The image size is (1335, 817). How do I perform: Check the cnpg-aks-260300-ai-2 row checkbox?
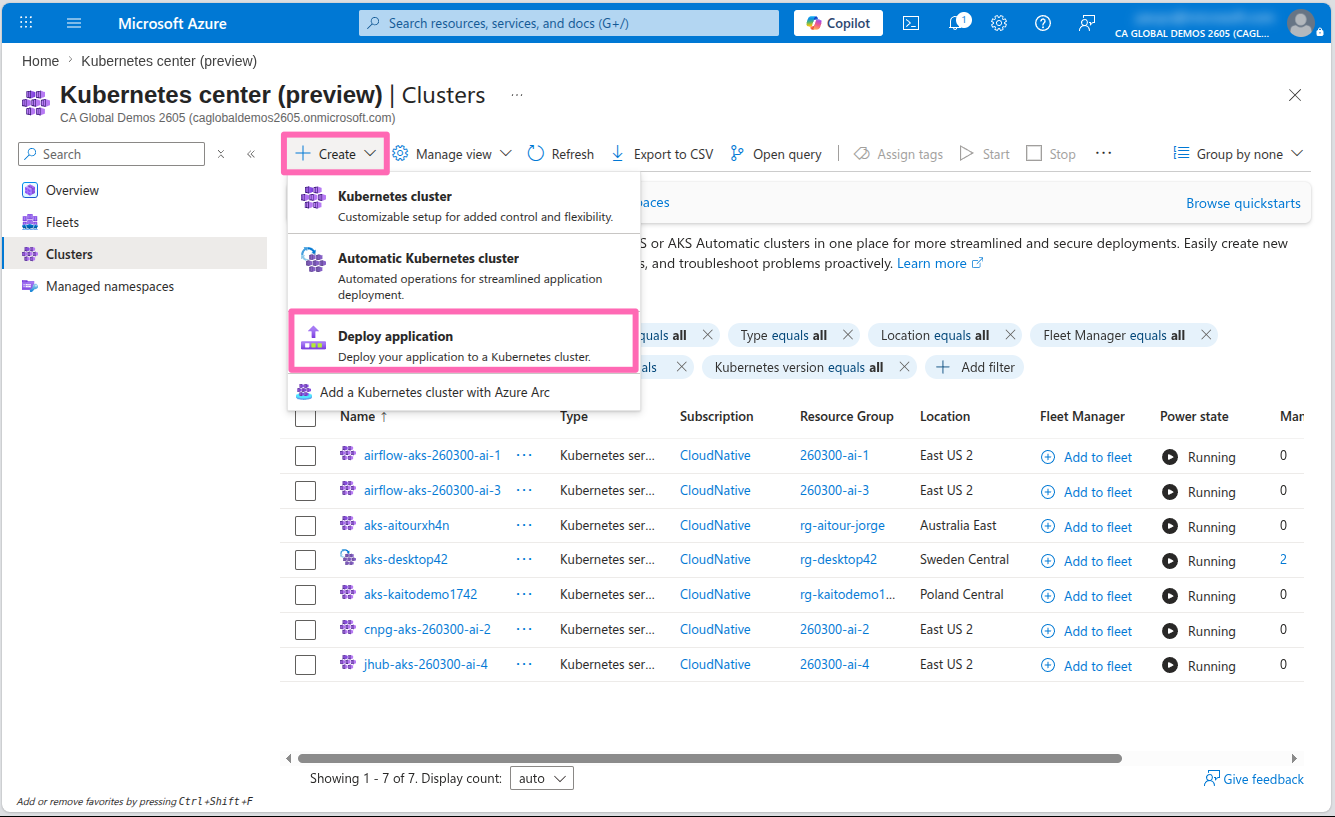(306, 630)
